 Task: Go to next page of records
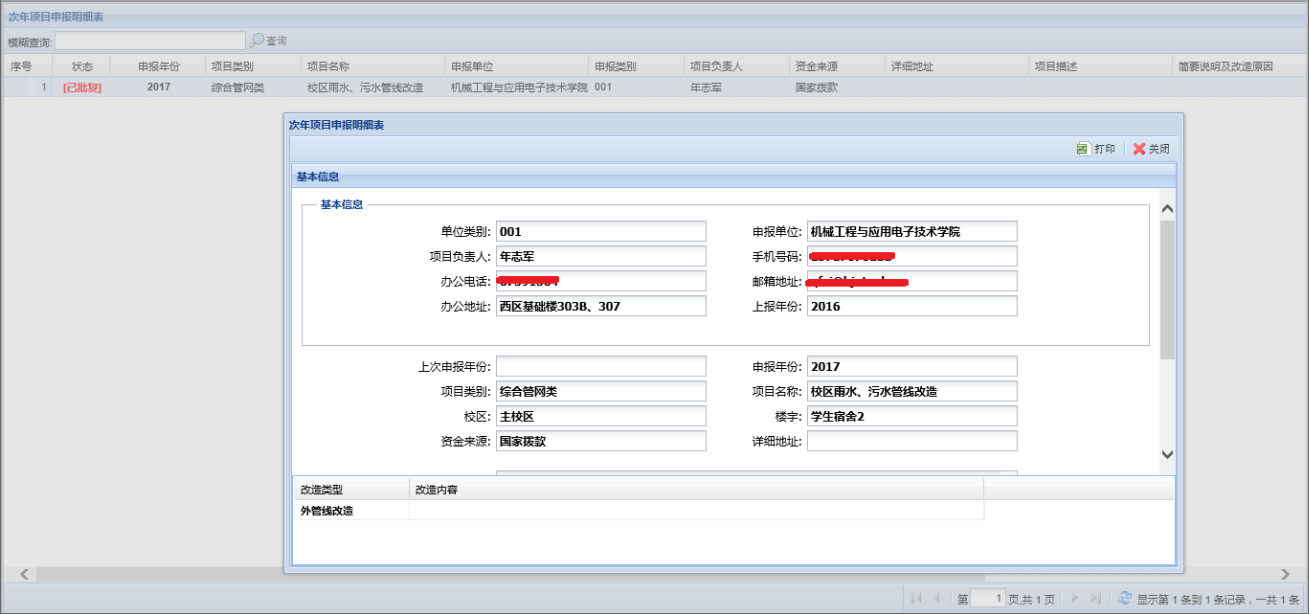1075,598
